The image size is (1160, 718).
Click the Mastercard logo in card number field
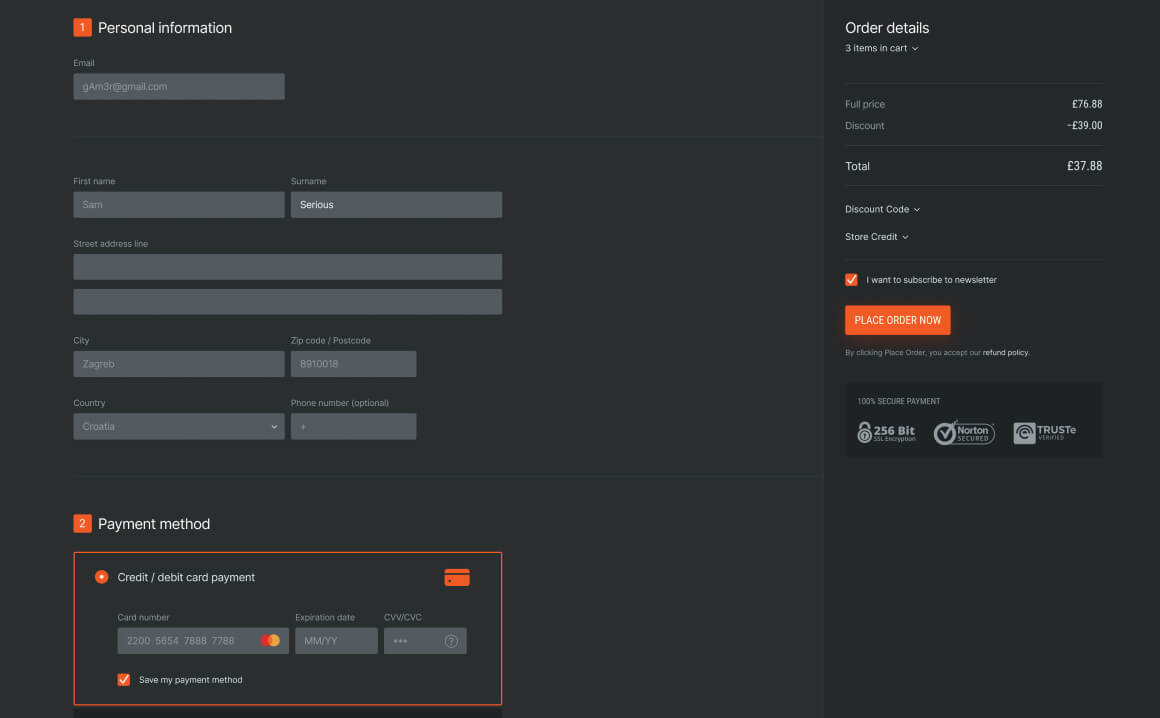[x=271, y=640]
